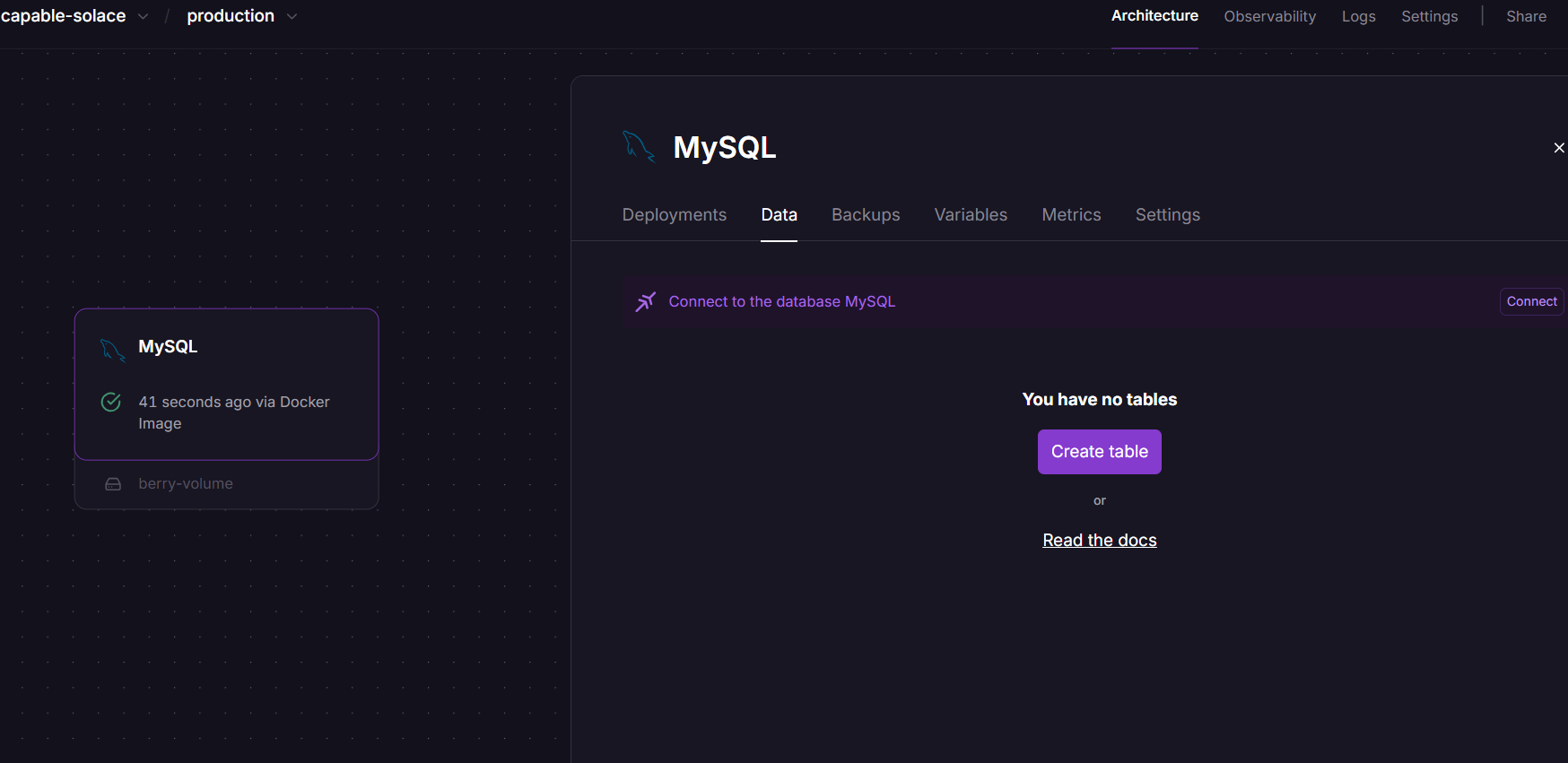1568x763 pixels.
Task: Open the Read the docs link
Action: click(1099, 541)
